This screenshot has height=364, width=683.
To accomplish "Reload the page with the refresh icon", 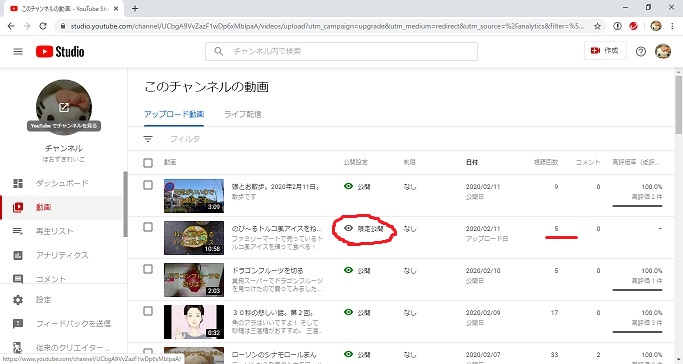I will click(x=43, y=26).
